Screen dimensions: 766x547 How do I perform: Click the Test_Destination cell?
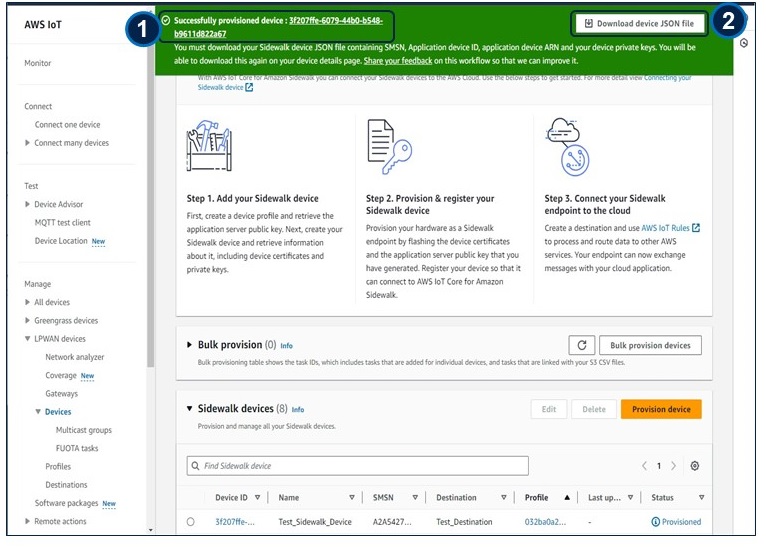click(464, 522)
